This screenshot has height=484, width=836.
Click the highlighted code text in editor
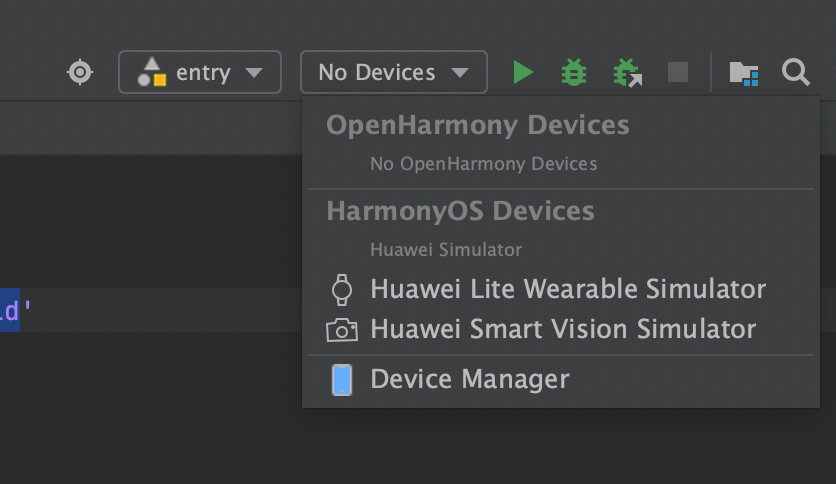[10, 310]
